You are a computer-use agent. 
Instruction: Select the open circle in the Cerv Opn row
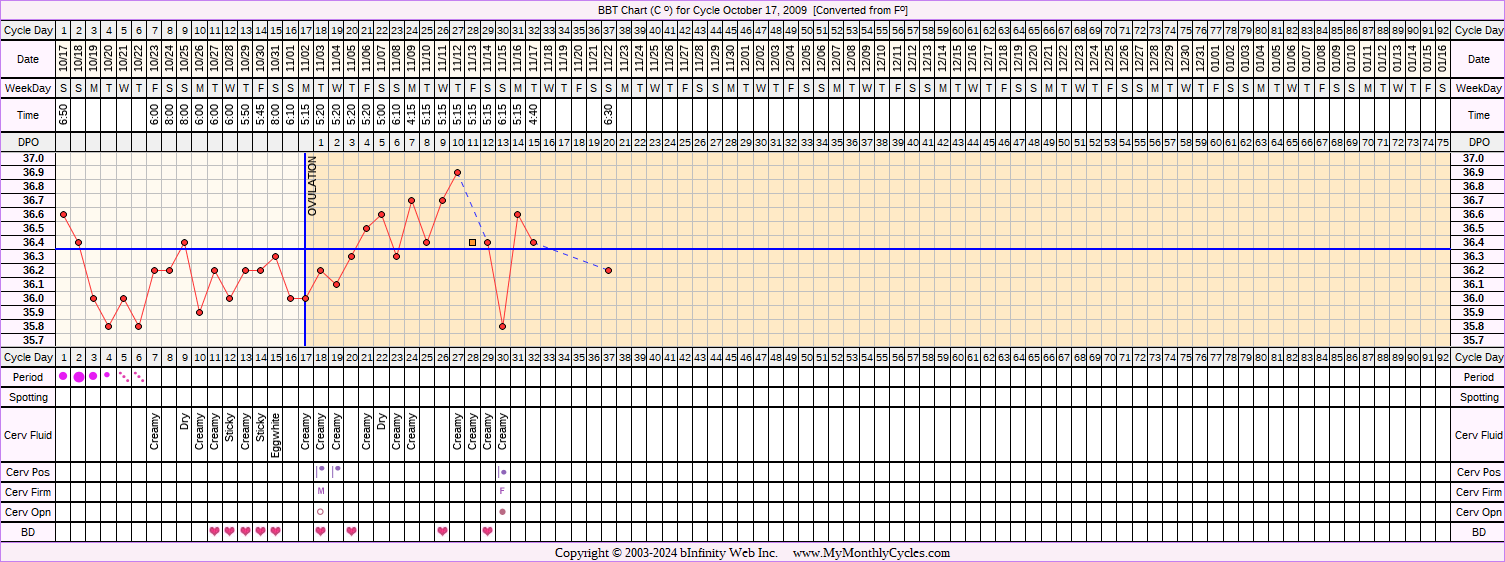(x=320, y=511)
